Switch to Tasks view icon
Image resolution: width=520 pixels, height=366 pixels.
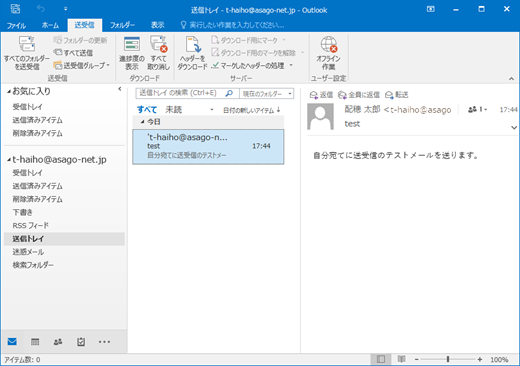tap(81, 342)
